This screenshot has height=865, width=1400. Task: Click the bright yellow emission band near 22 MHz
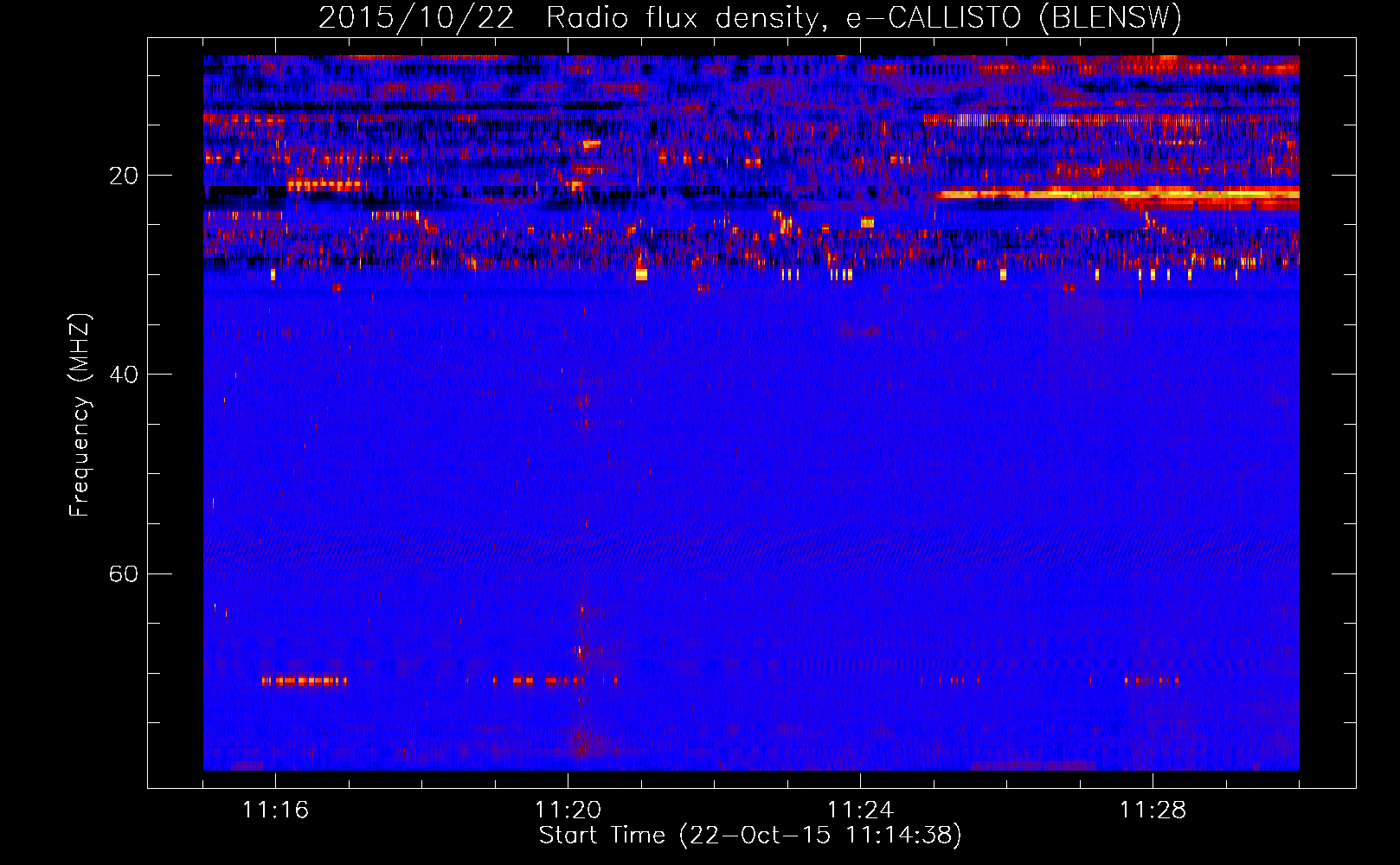(1118, 194)
